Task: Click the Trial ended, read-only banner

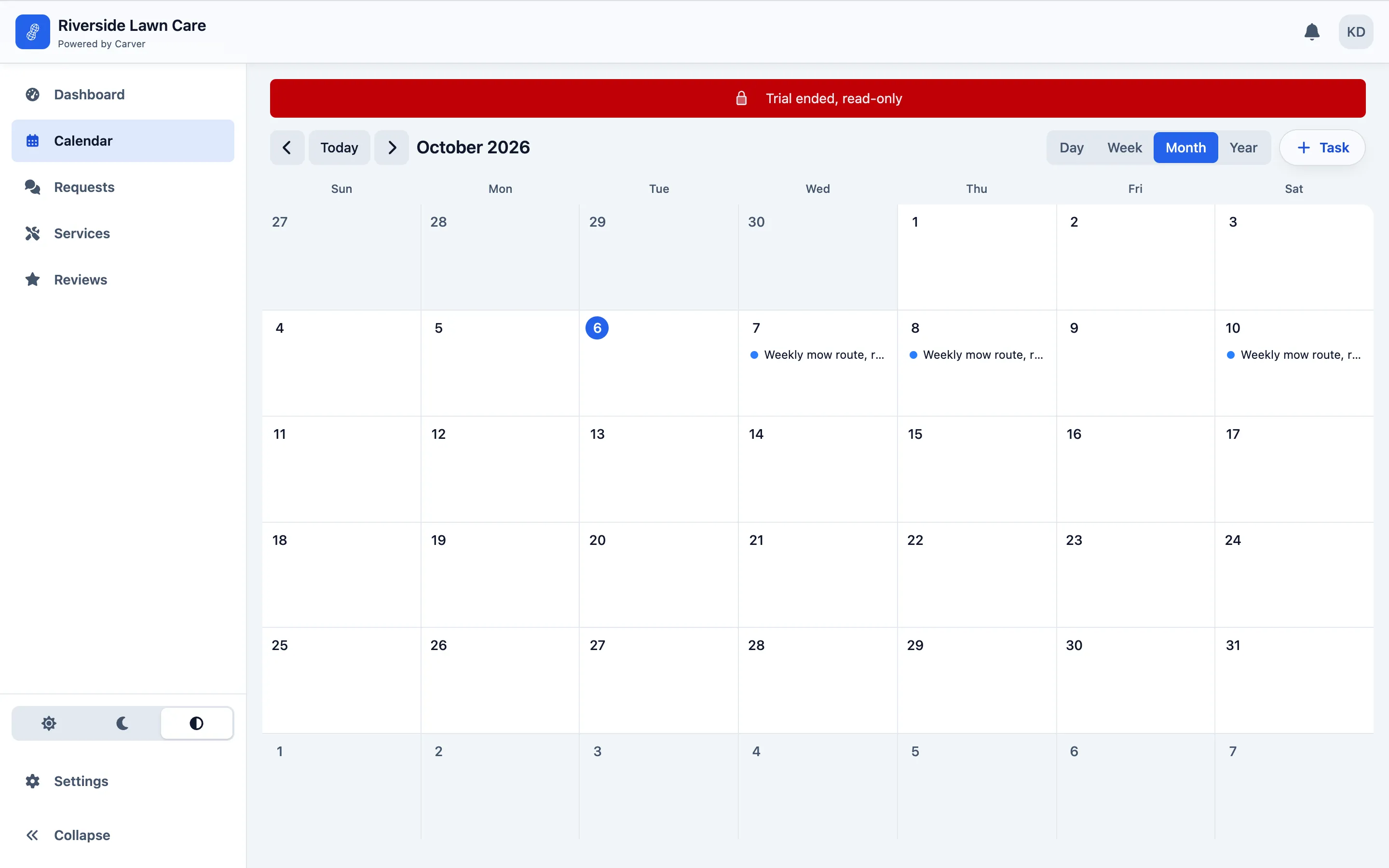Action: (817, 98)
